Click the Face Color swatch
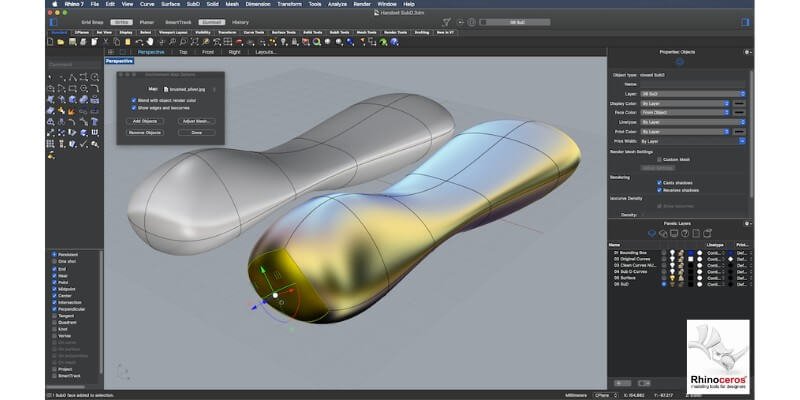 739,112
